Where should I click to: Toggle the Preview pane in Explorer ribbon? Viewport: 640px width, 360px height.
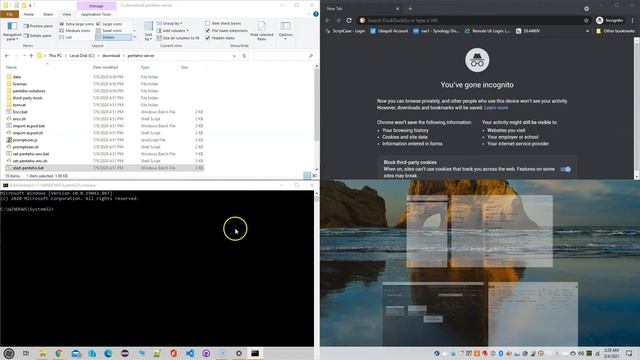click(x=38, y=26)
